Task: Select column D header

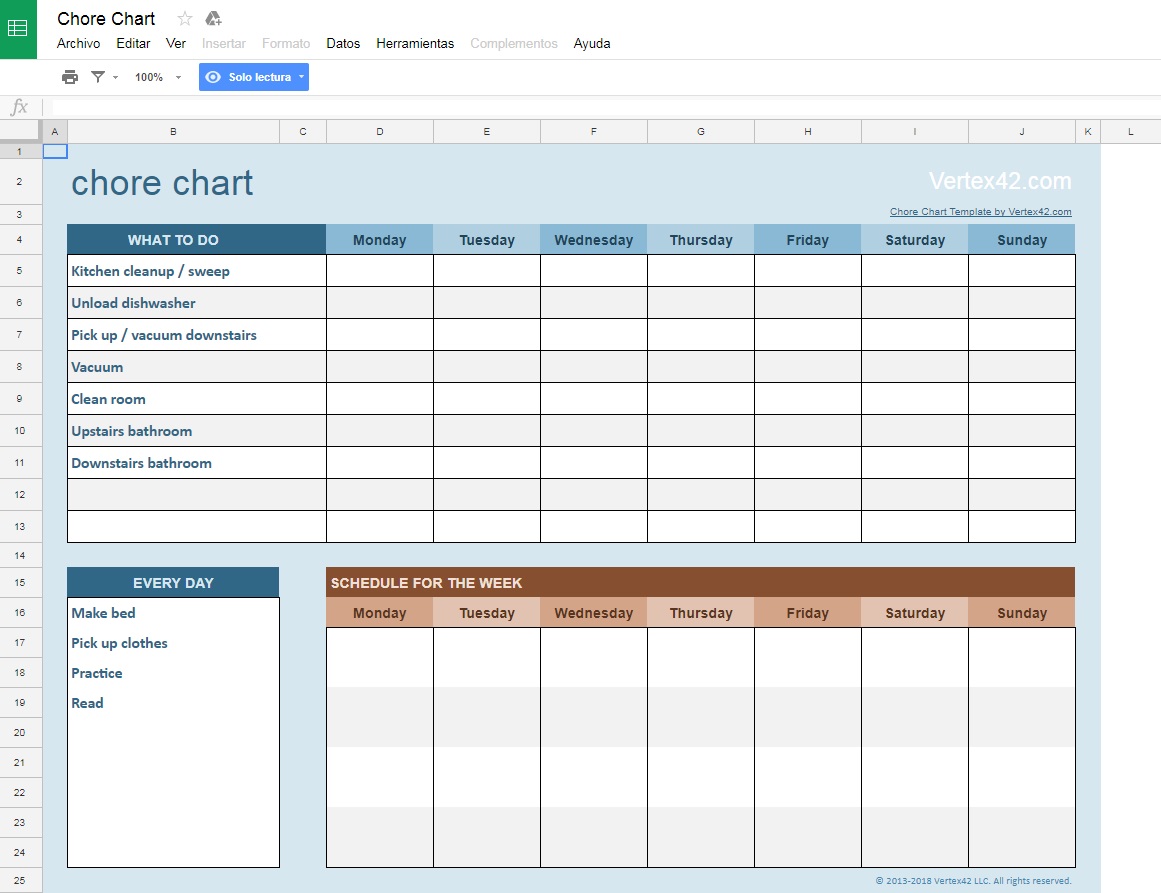Action: (x=380, y=131)
